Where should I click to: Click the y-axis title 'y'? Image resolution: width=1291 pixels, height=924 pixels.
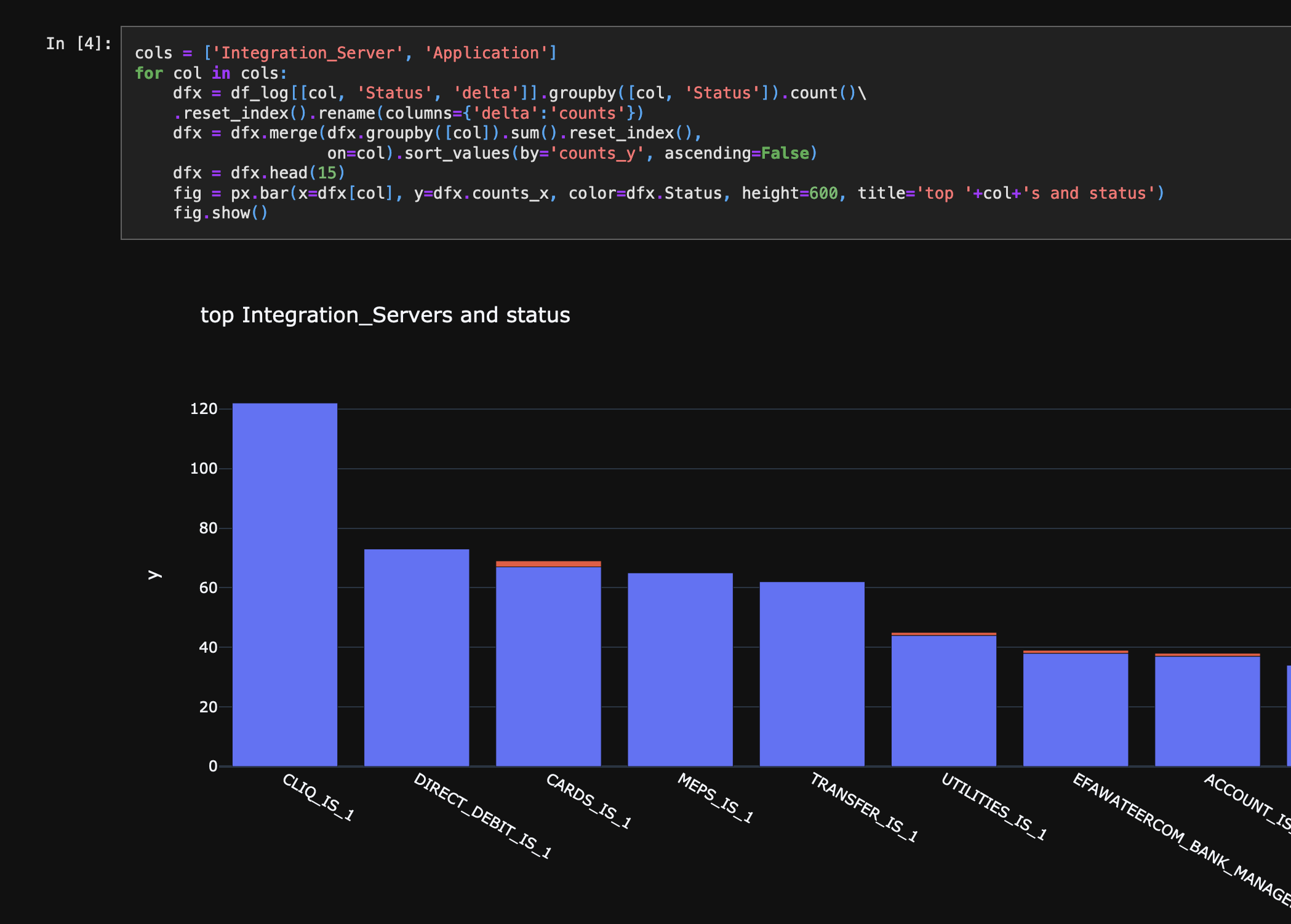point(154,575)
